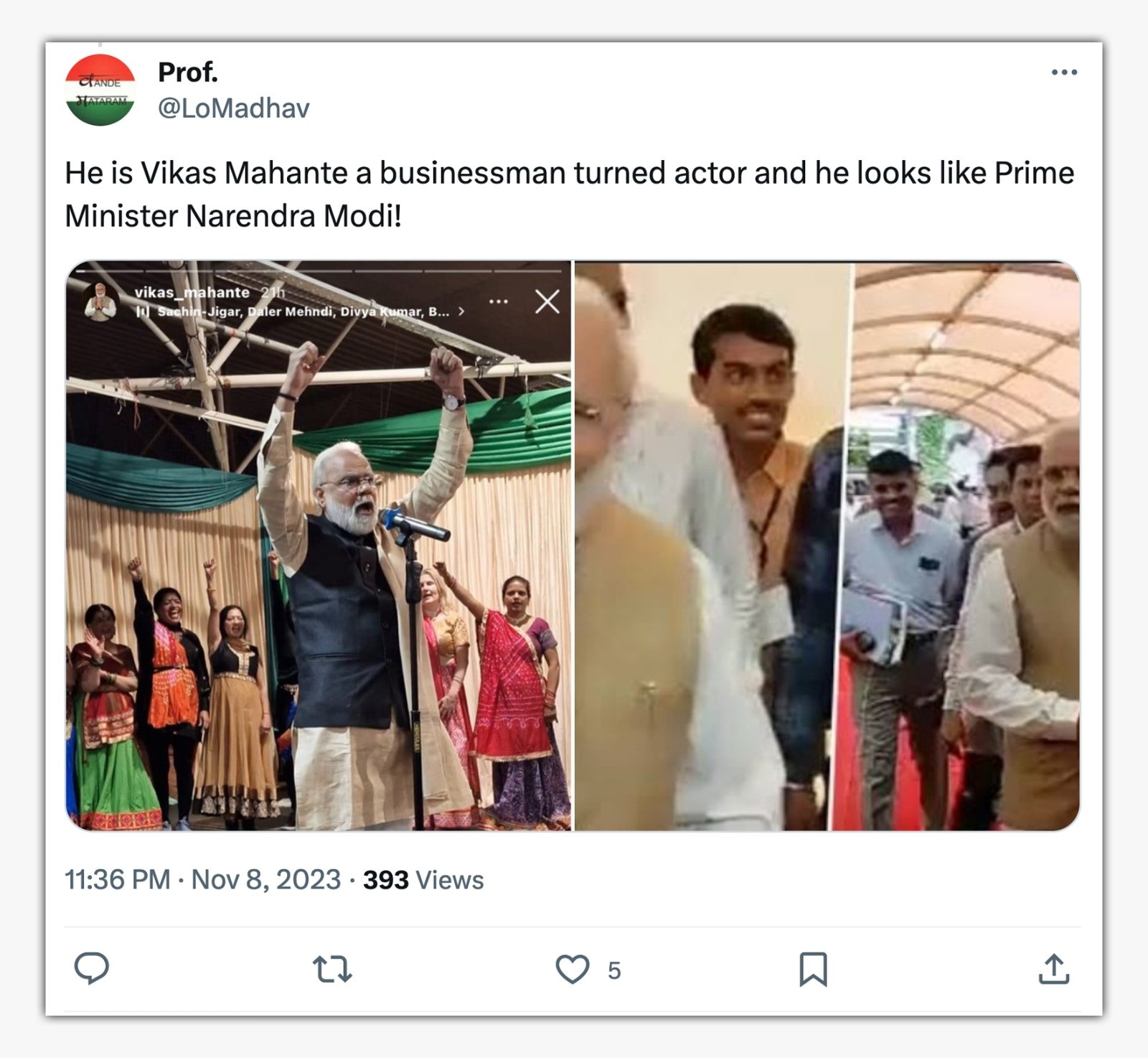
Task: Click the 11:36 PM Nov 8, 2023 timestamp
Action: tap(202, 880)
